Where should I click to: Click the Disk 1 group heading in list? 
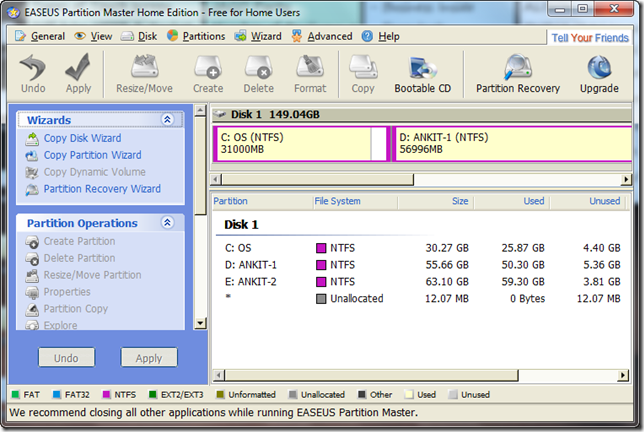pyautogui.click(x=241, y=225)
